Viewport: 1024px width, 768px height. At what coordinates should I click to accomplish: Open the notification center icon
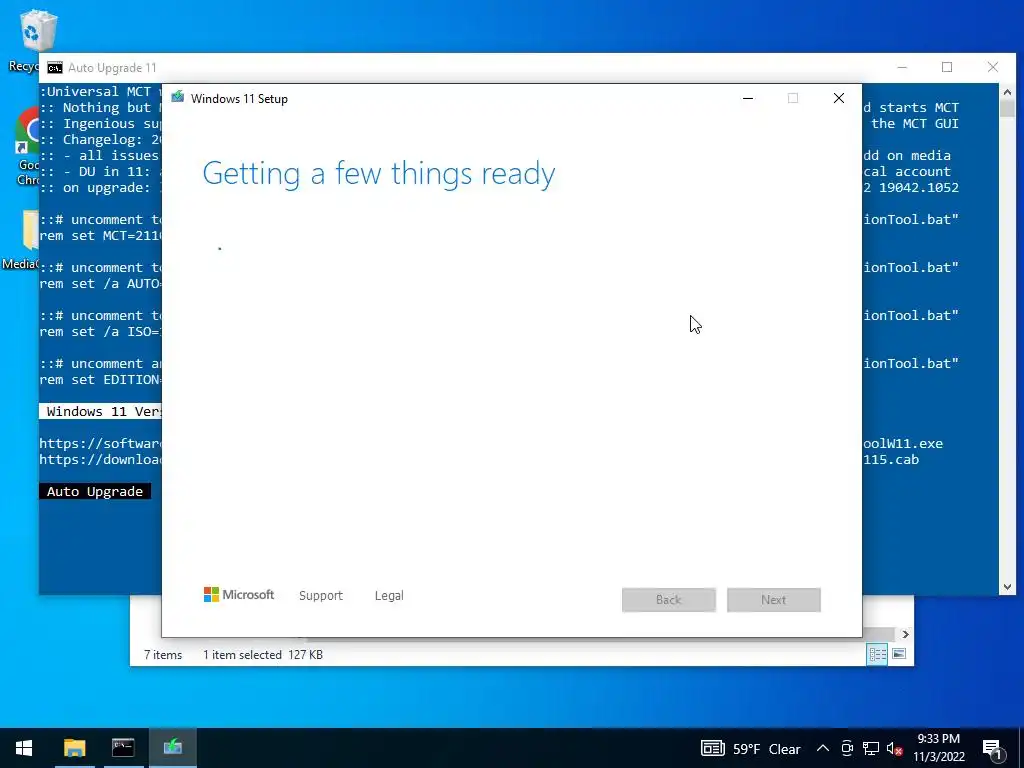[x=993, y=748]
